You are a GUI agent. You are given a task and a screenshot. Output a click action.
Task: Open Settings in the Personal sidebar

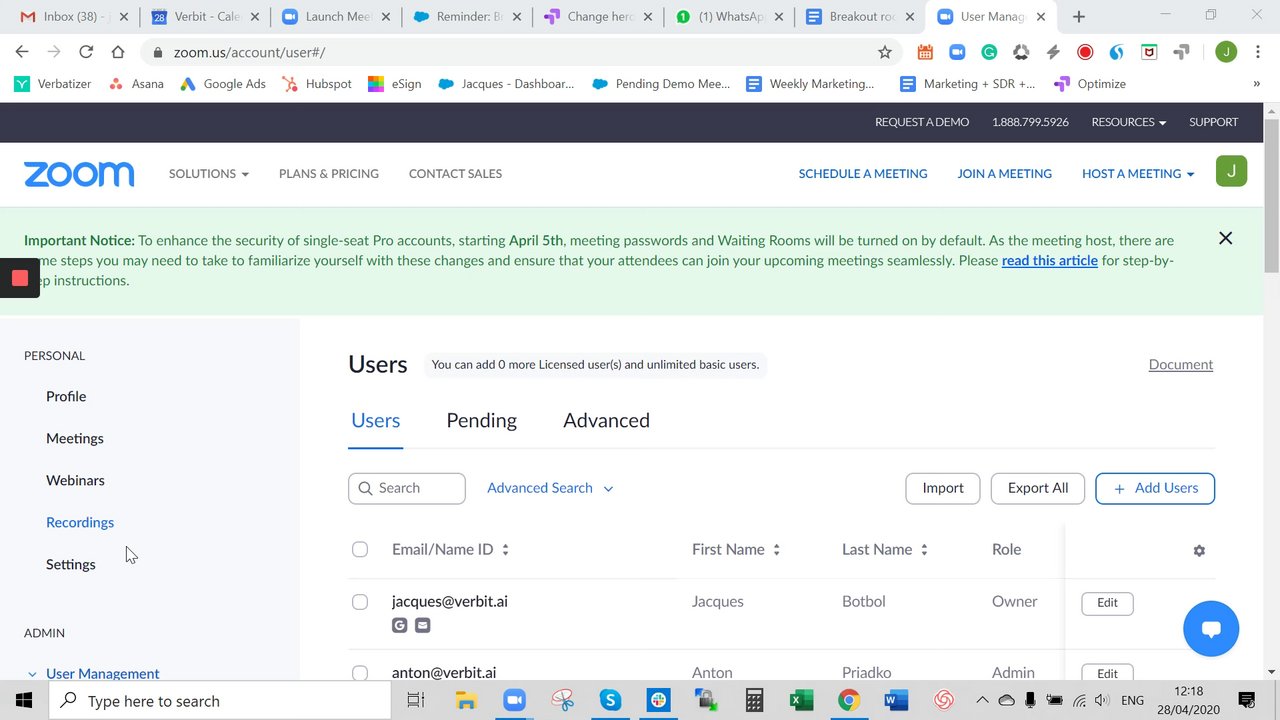tap(71, 565)
